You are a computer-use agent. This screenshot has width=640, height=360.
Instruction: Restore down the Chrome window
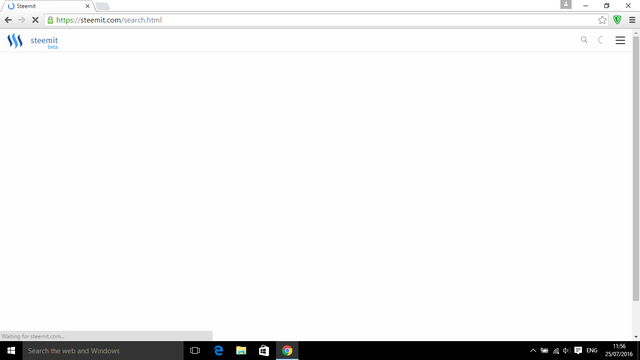pos(607,6)
